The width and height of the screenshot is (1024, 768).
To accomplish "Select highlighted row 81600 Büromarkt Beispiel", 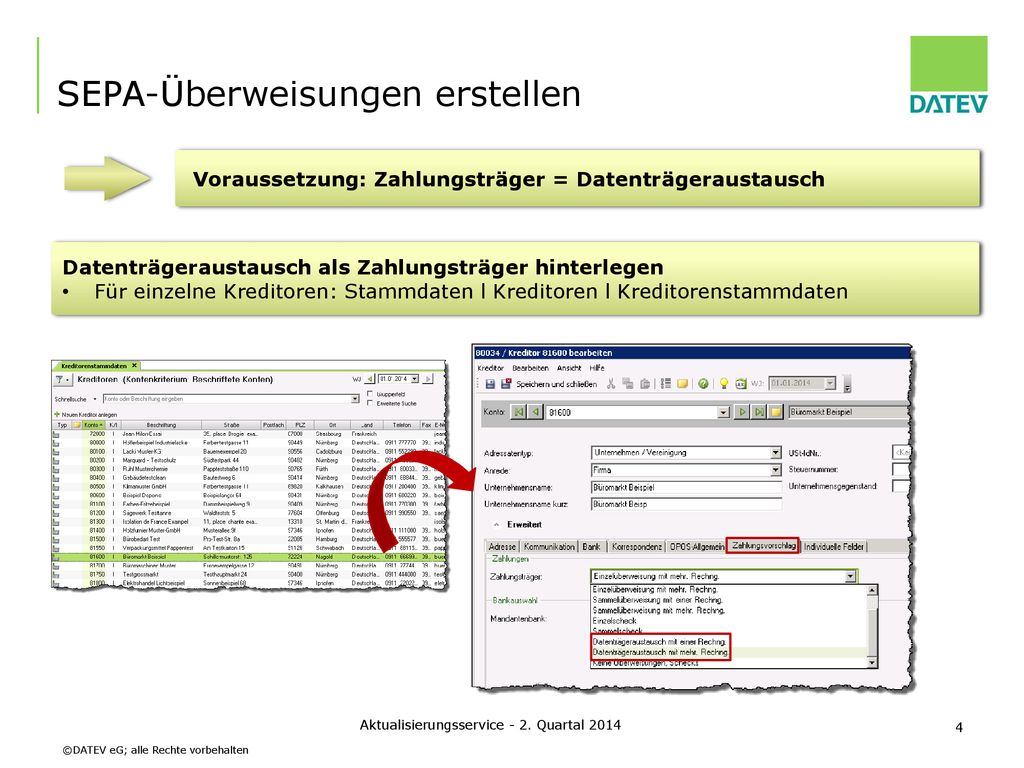I will click(249, 557).
